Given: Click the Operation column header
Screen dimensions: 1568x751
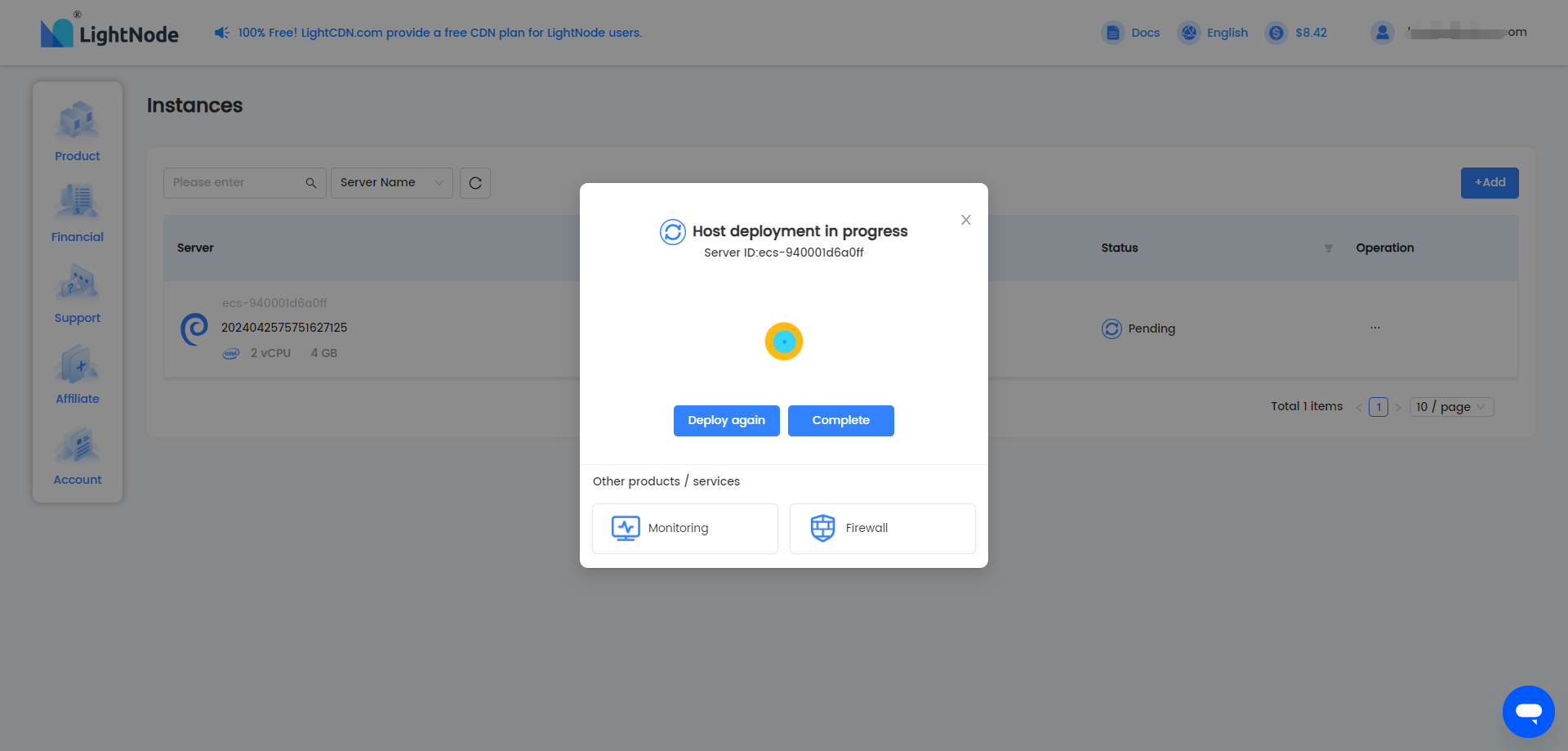Looking at the screenshot, I should click(1385, 248).
